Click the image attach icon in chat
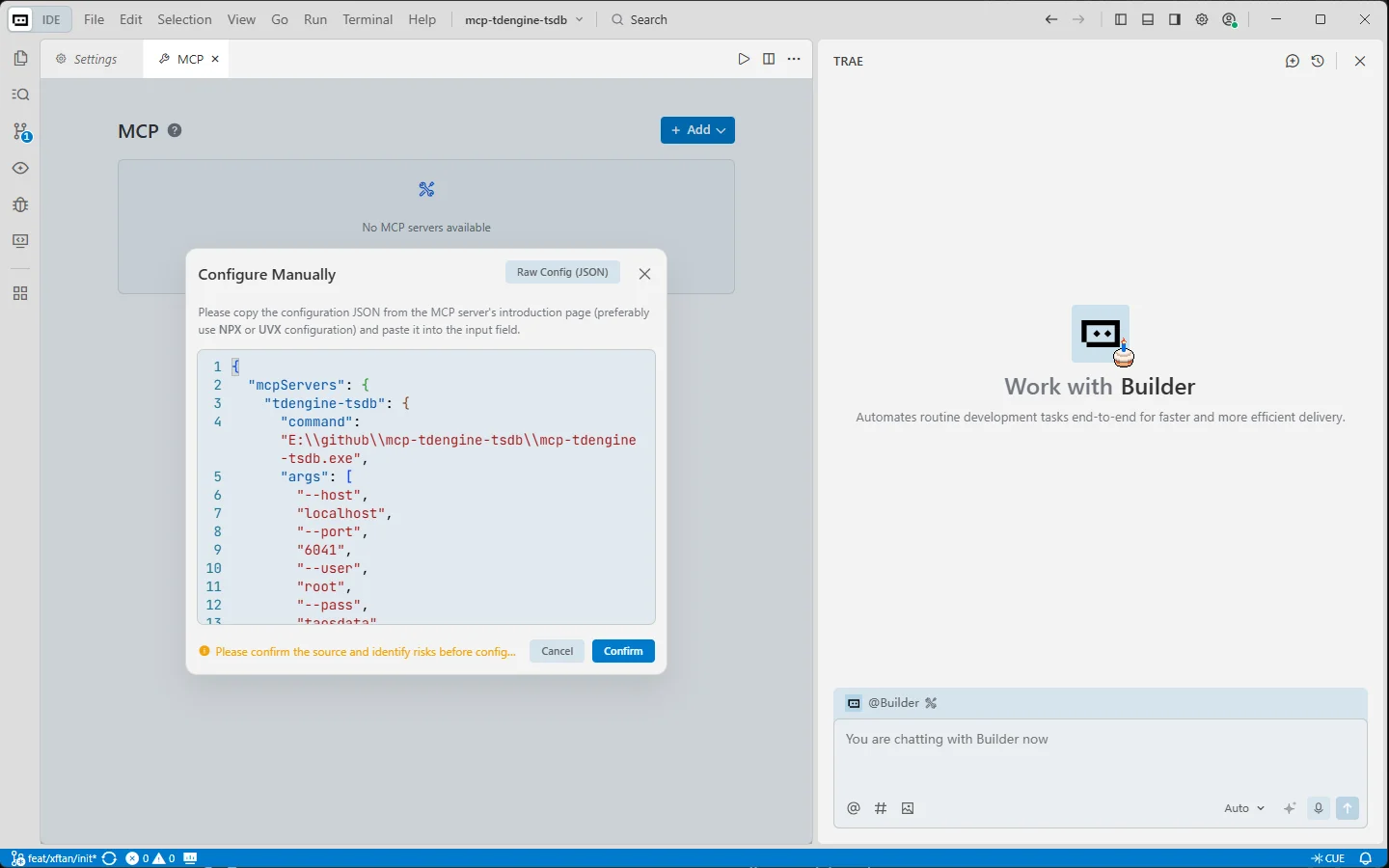1389x868 pixels. tap(908, 808)
